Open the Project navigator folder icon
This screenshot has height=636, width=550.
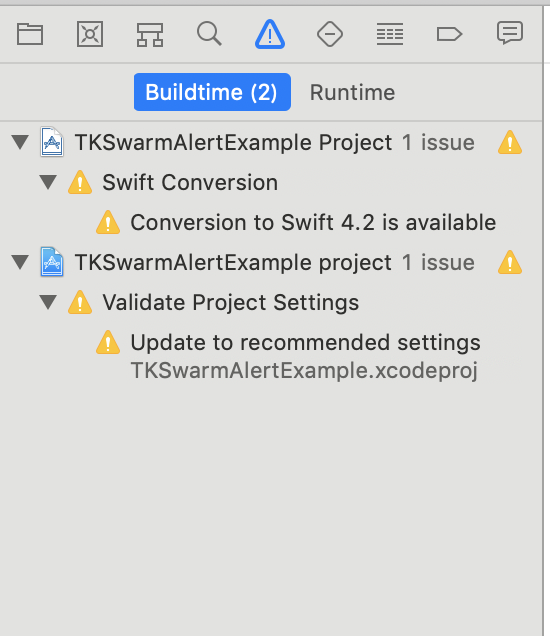(30, 34)
